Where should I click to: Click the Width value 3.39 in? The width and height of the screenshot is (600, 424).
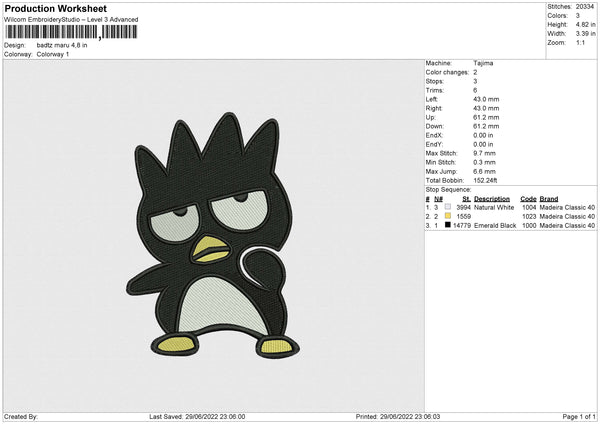click(x=585, y=34)
